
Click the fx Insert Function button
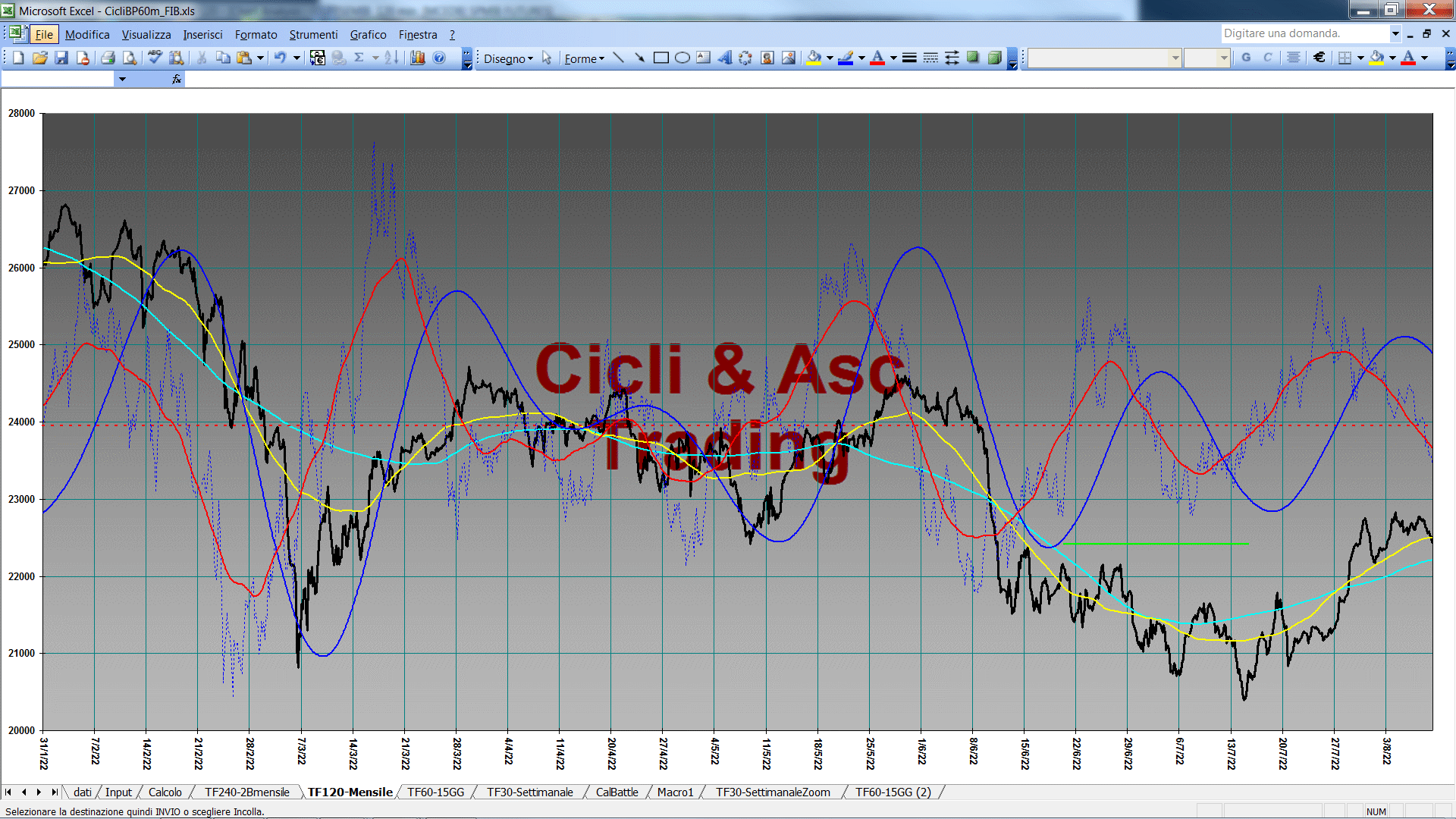[177, 79]
